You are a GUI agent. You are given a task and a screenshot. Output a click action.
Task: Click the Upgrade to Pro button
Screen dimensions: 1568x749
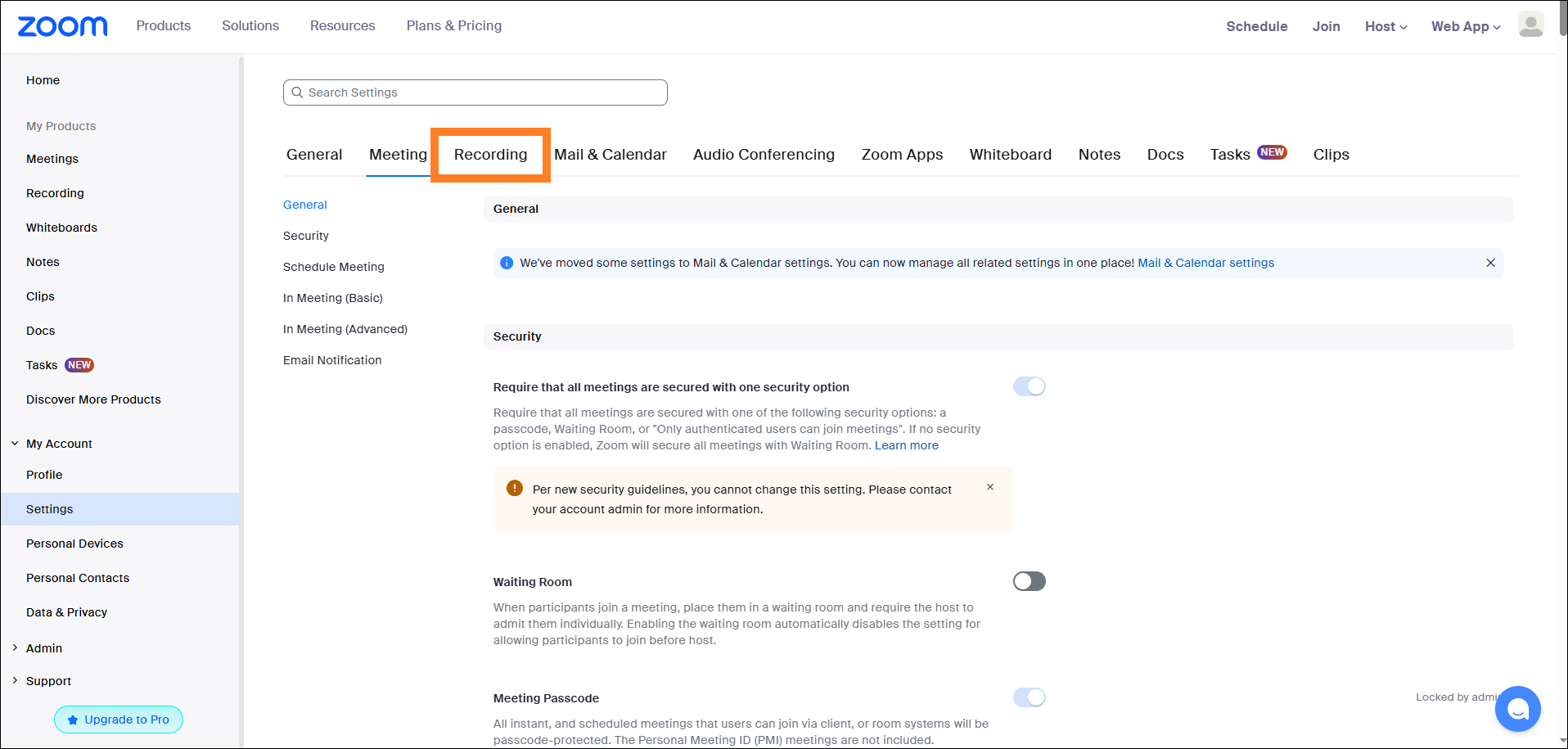tap(119, 720)
